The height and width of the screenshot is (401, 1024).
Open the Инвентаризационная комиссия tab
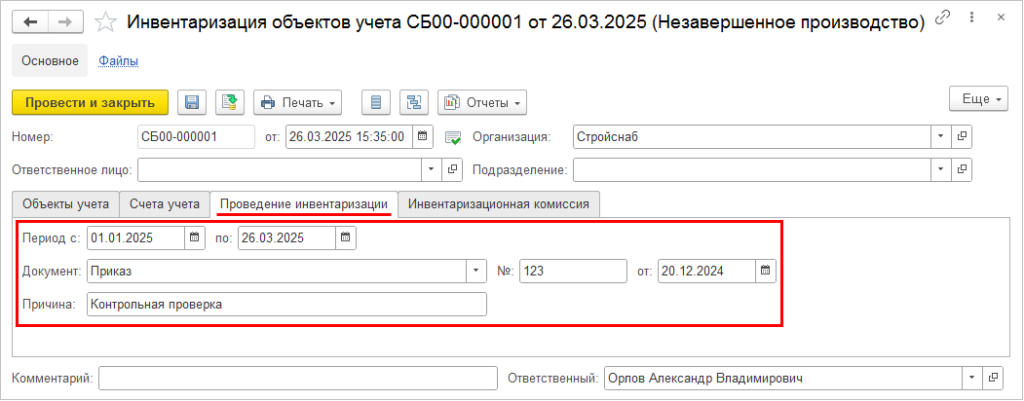(498, 204)
